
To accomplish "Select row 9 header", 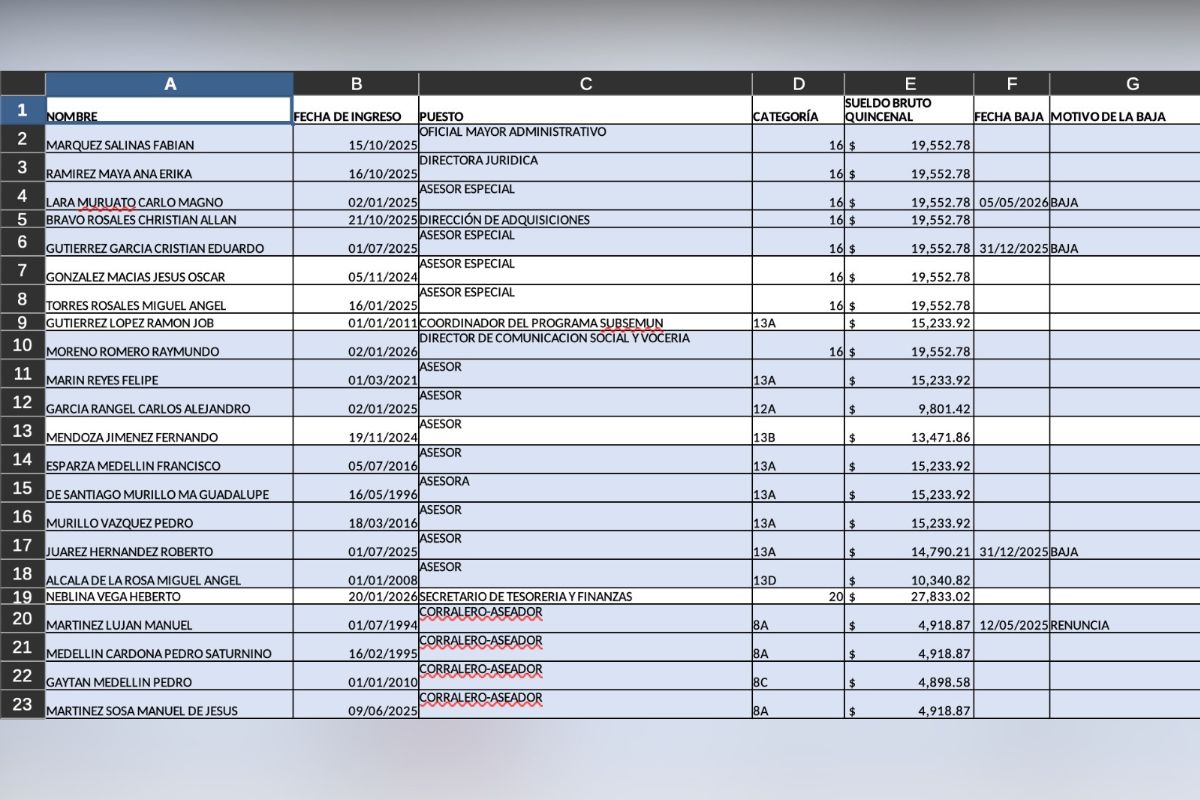I will point(22,322).
